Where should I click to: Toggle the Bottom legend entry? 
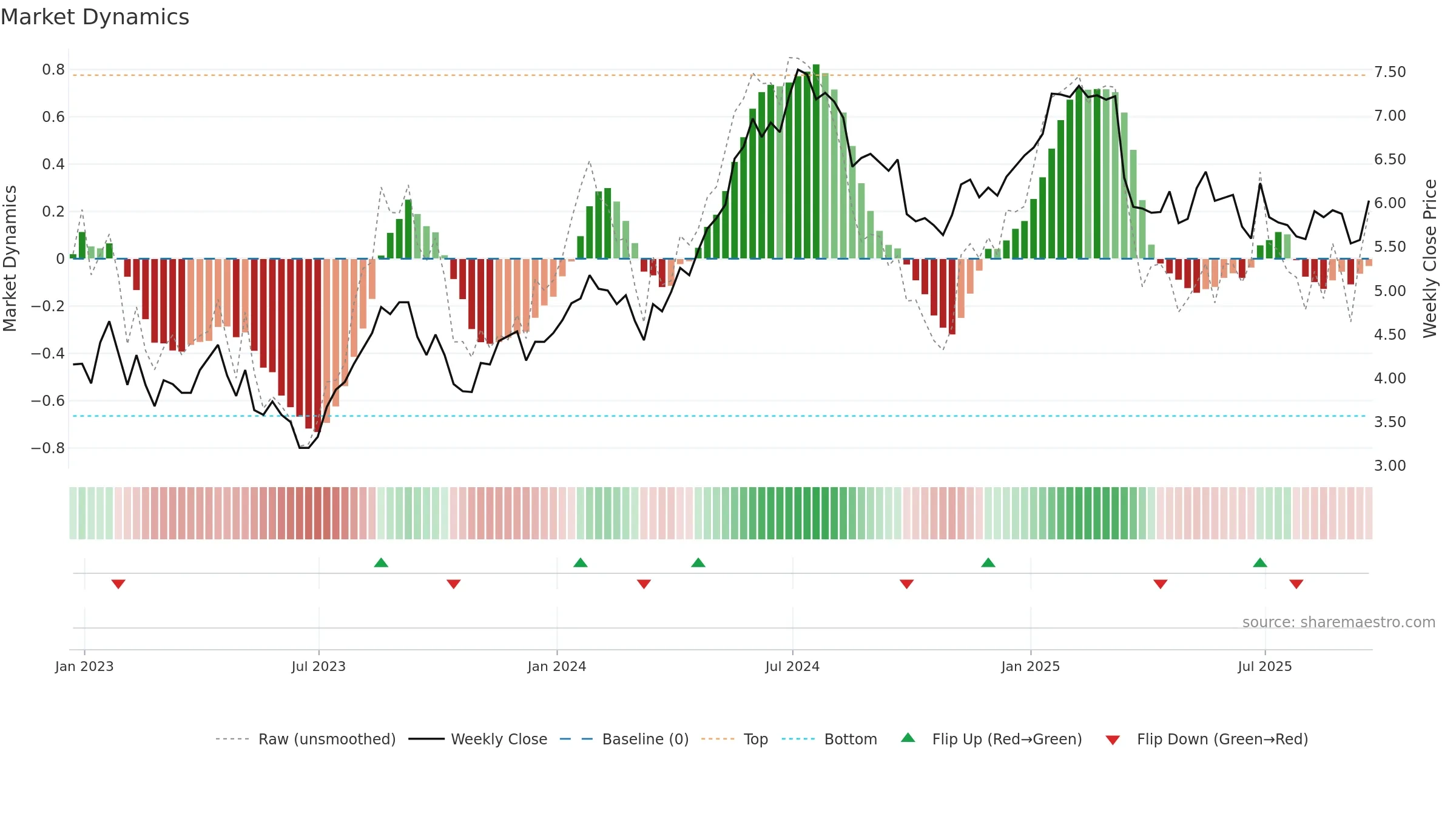click(830, 739)
